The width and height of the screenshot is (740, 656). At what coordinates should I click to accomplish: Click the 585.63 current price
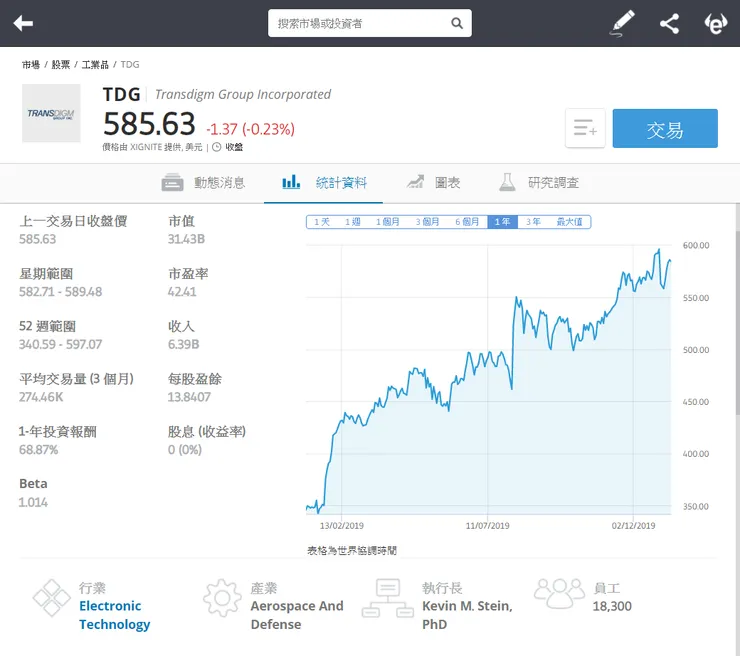(x=149, y=124)
